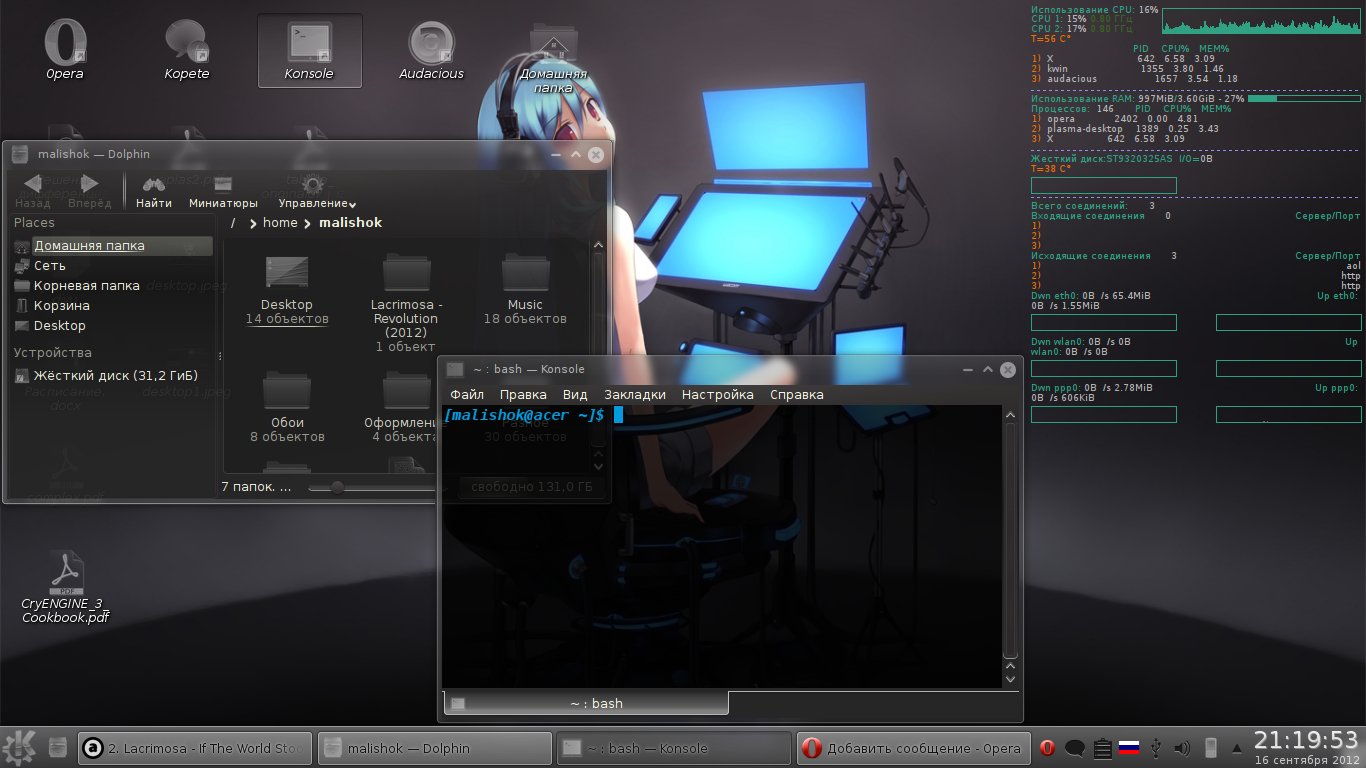
Task: Select Сеть in Places panel
Action: coord(111,265)
